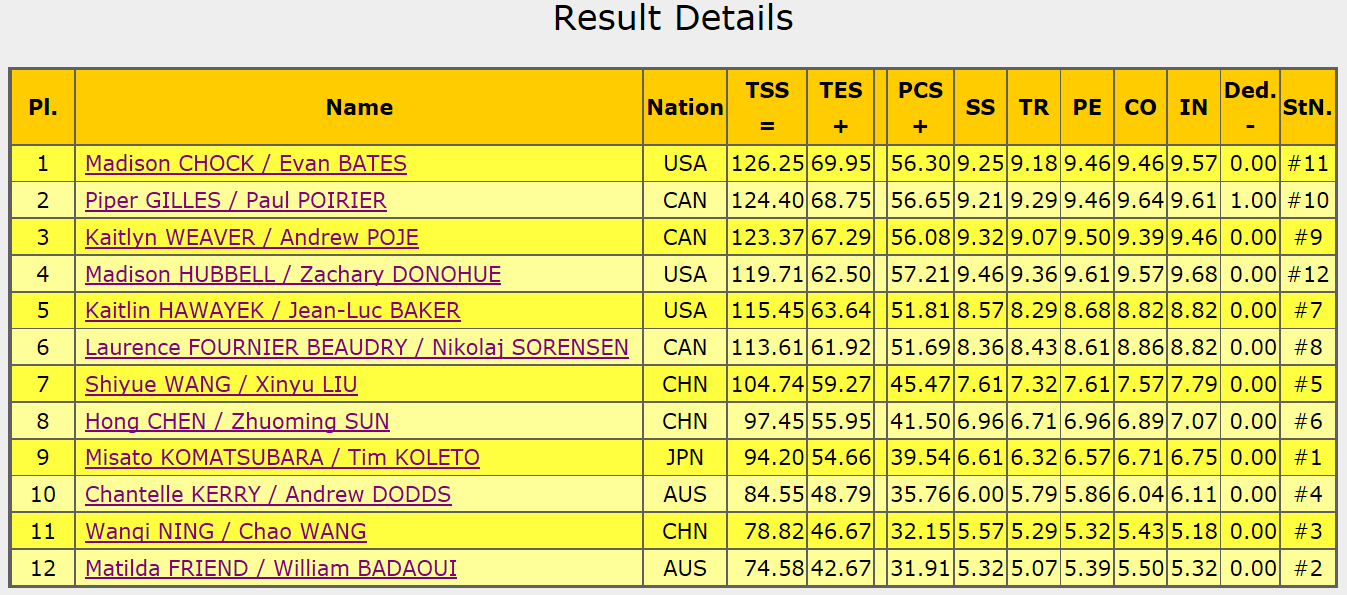1347x595 pixels.
Task: Open Madison CHOCK / Evan BATES details
Action: (245, 164)
